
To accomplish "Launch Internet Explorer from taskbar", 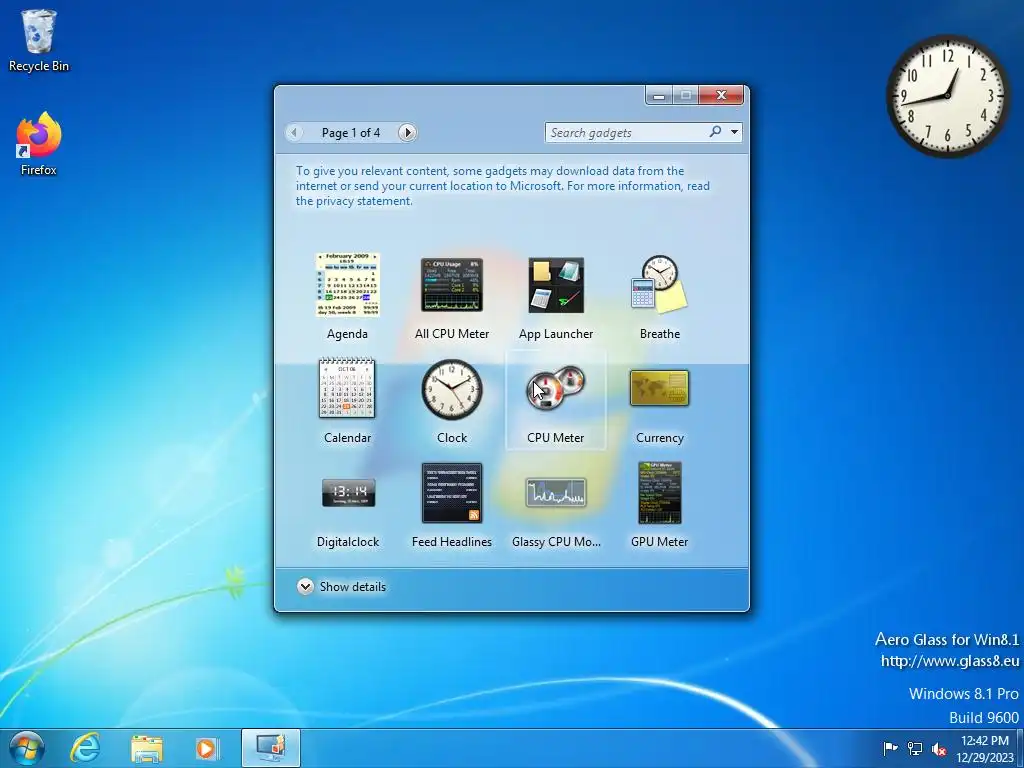I will 86,748.
